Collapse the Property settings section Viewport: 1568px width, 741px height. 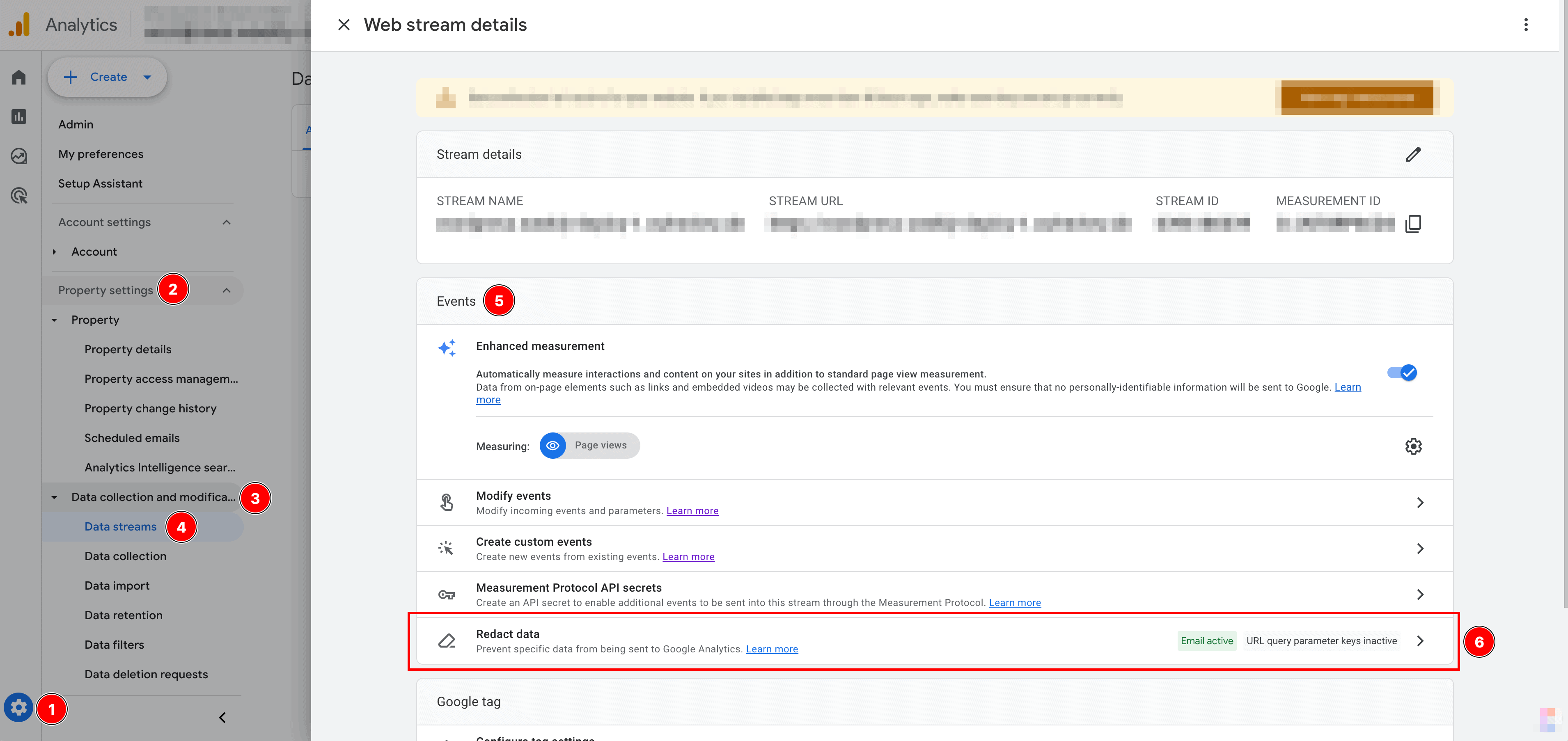[227, 290]
